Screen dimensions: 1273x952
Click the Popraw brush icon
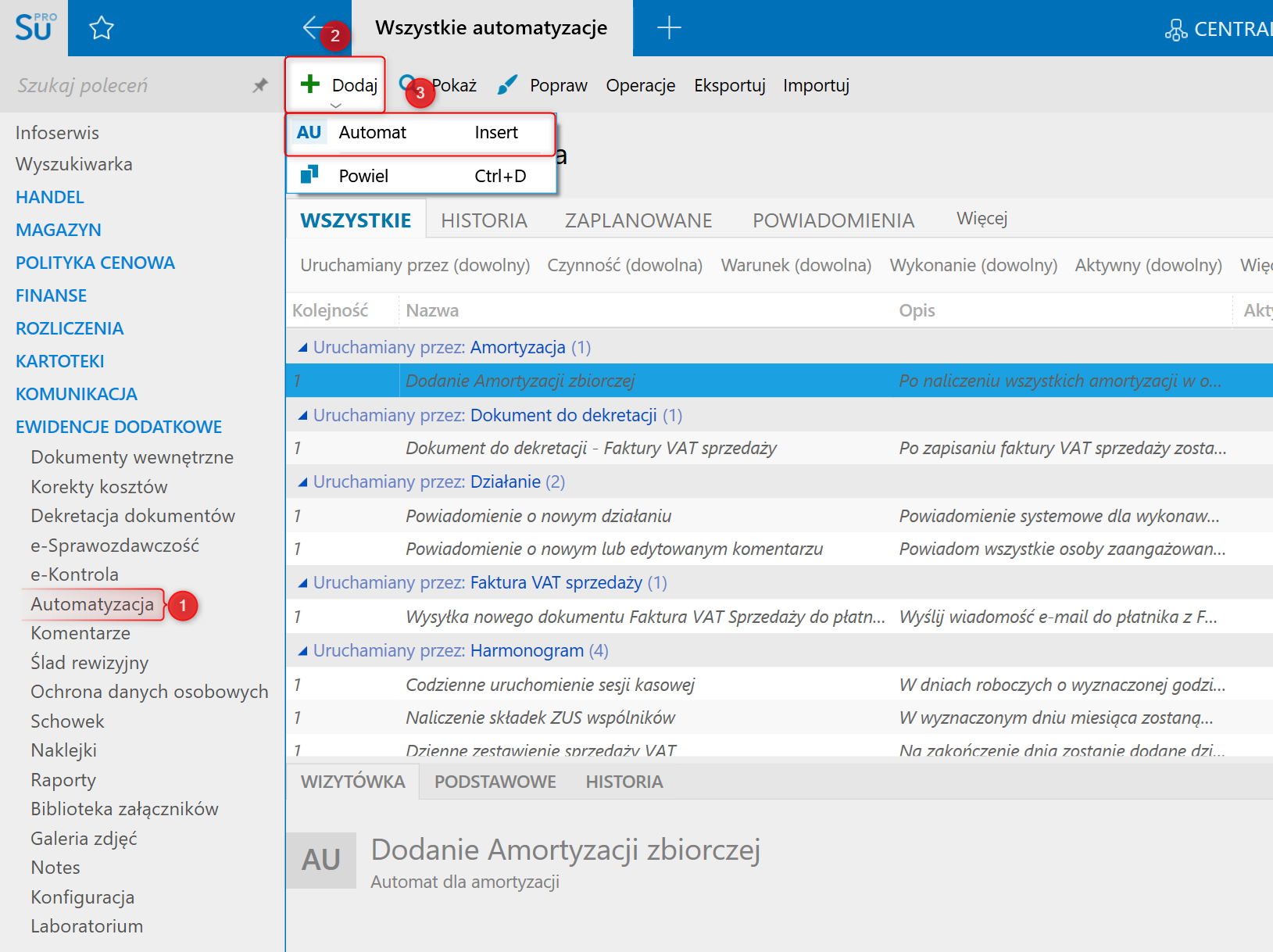(507, 84)
